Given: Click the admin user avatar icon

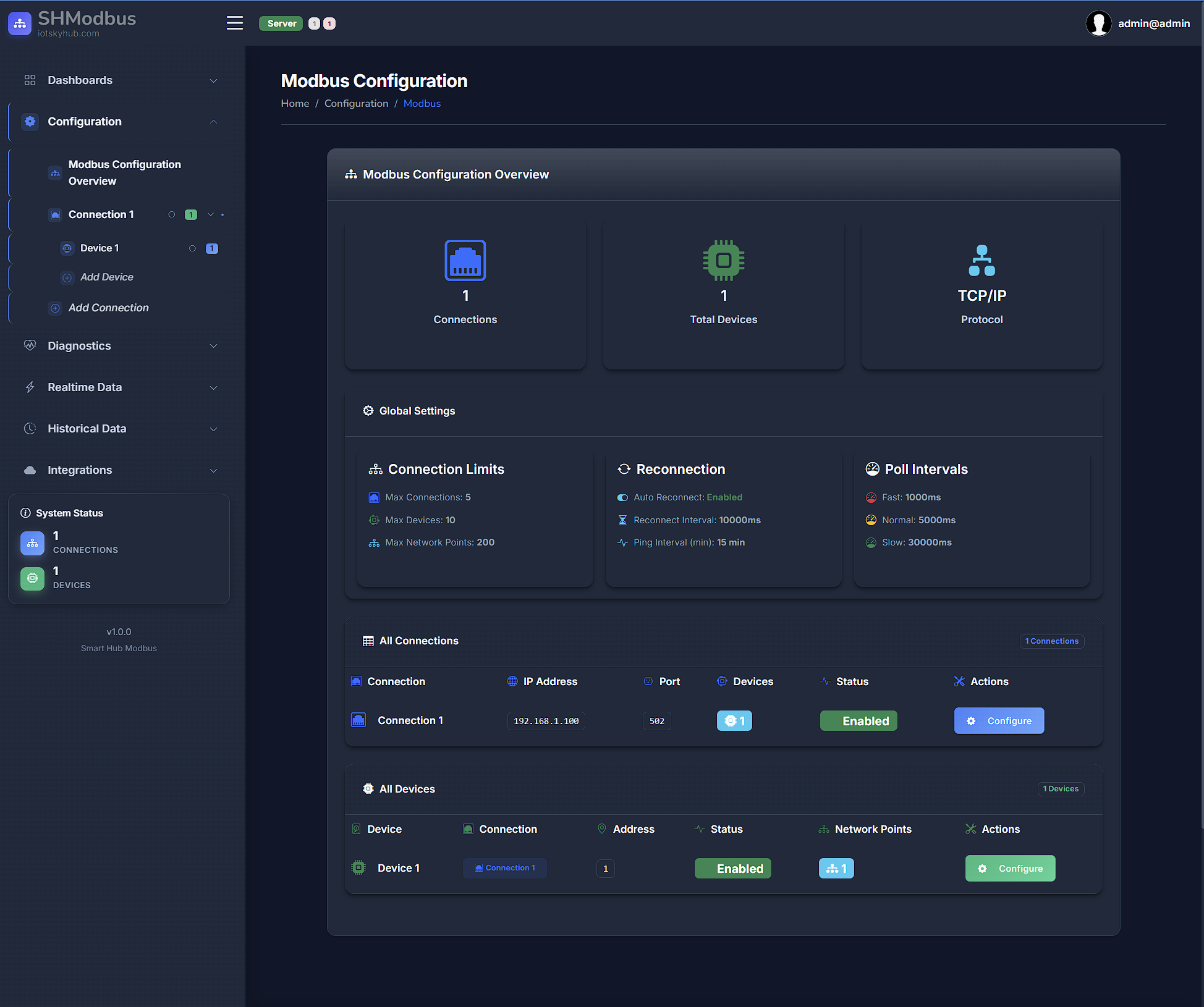Looking at the screenshot, I should click(1098, 23).
